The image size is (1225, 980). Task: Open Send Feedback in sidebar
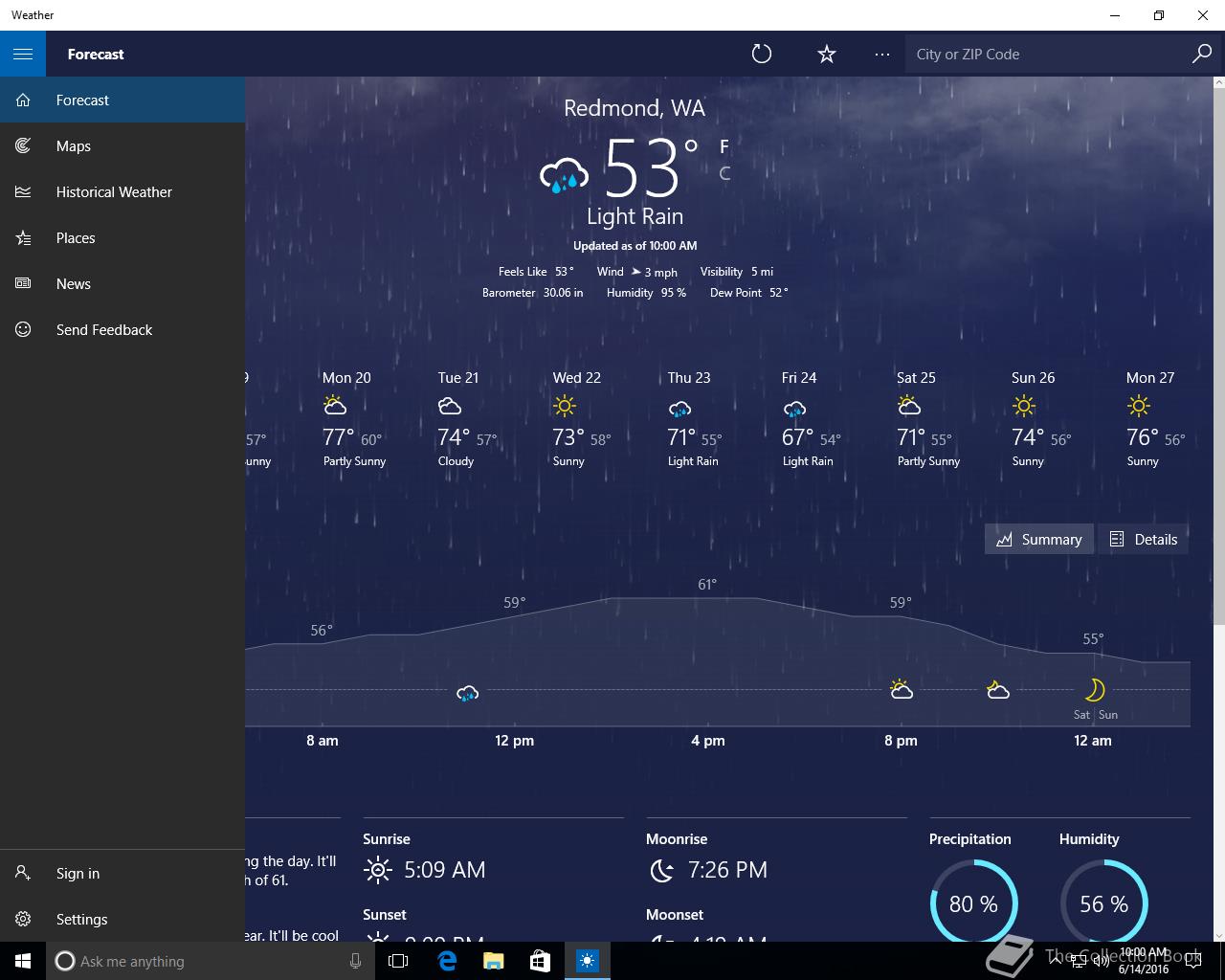pyautogui.click(x=122, y=329)
